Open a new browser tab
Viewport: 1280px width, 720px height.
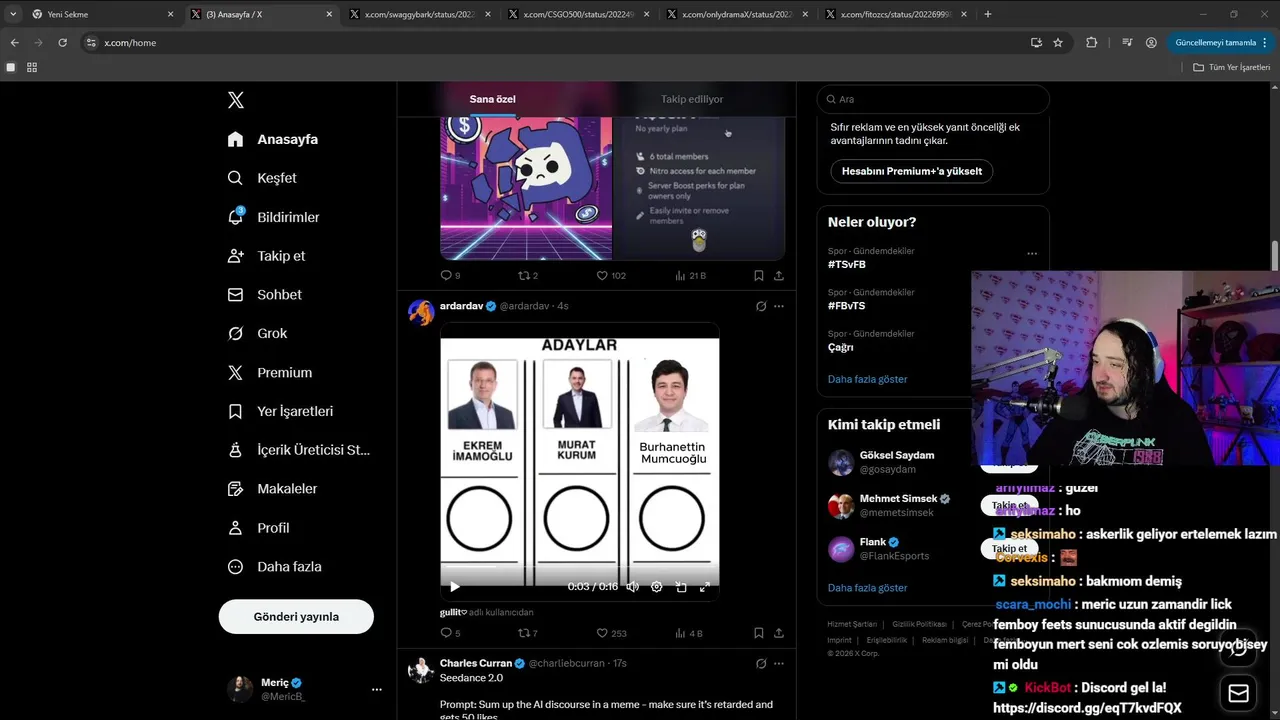988,14
